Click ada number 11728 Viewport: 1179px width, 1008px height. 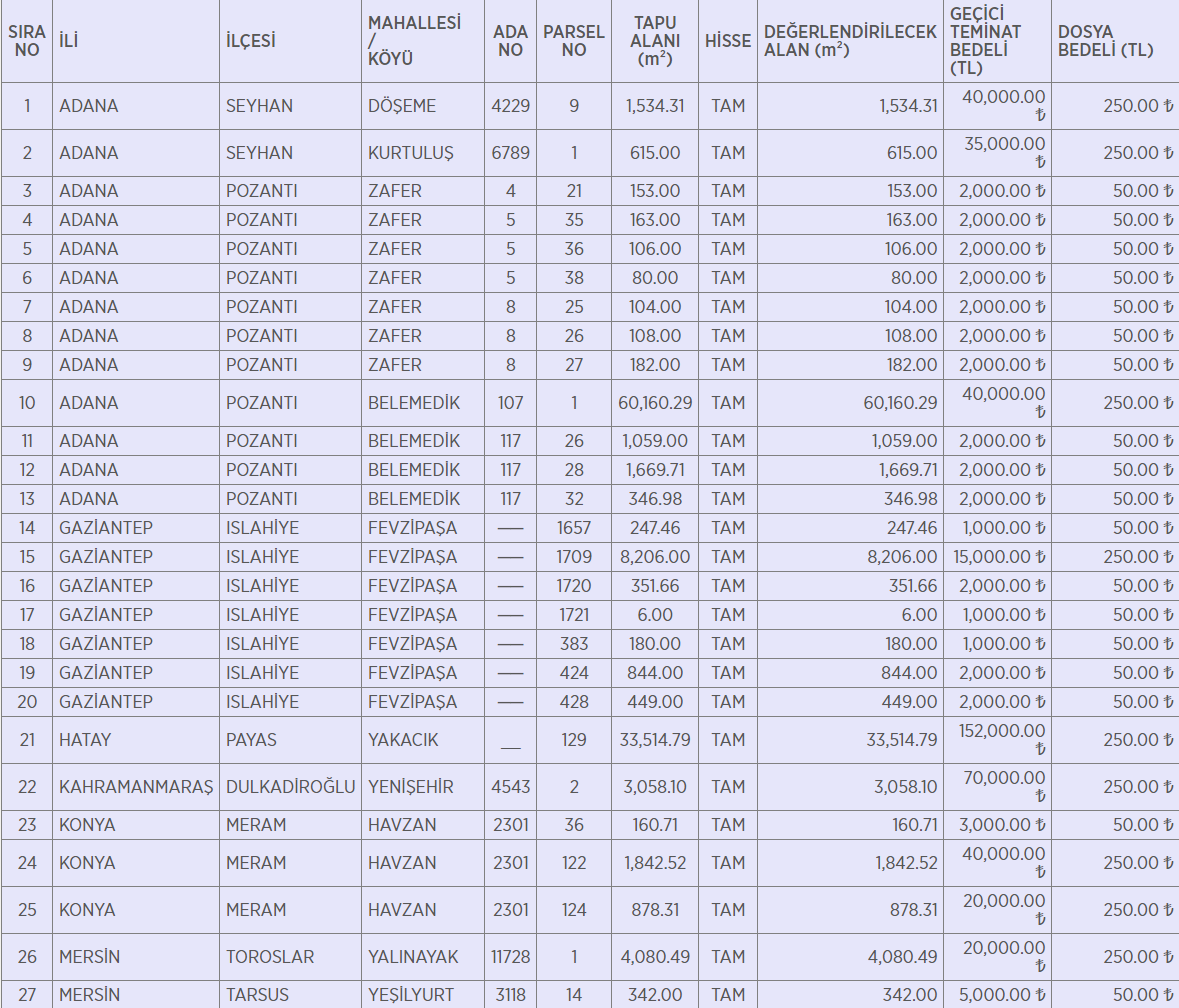(x=510, y=957)
